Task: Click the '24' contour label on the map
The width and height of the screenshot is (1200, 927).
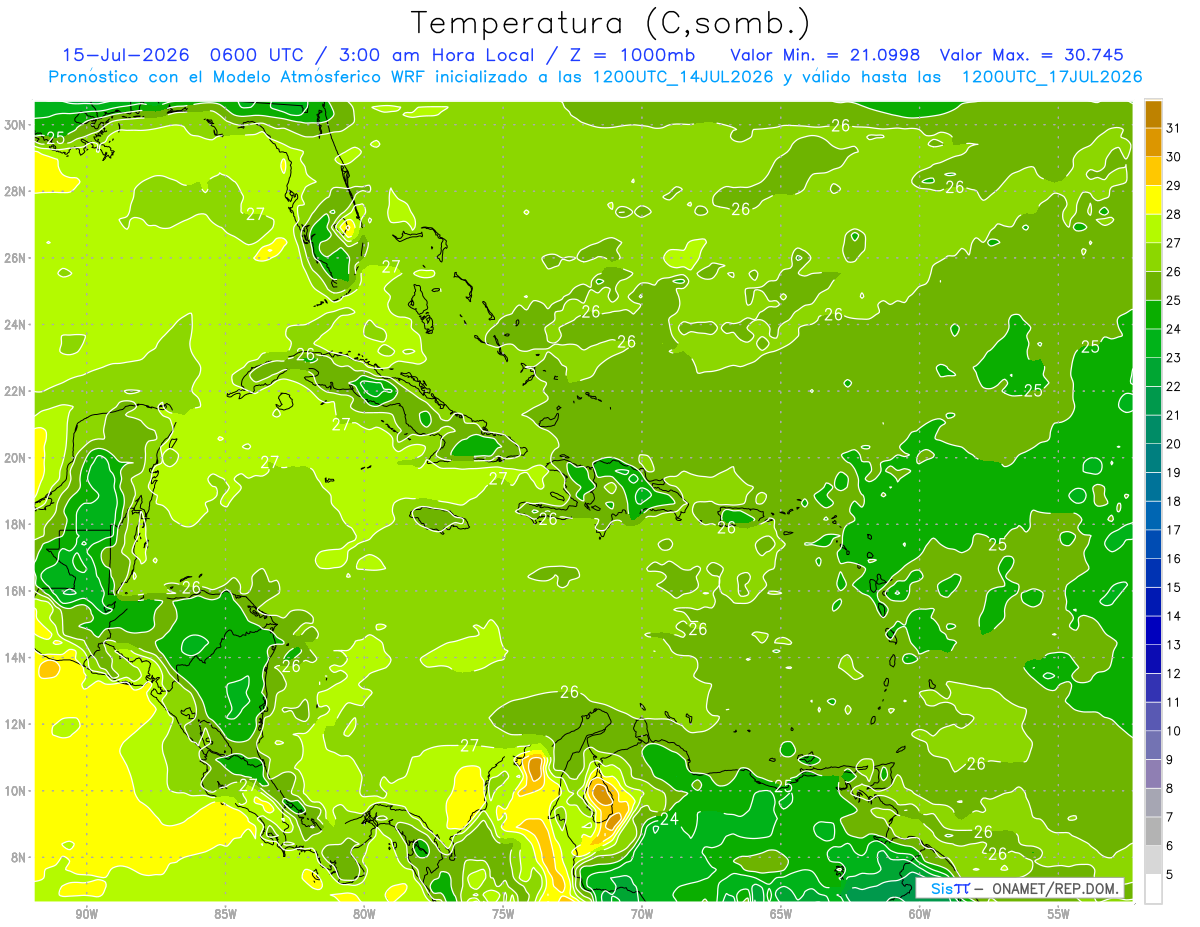Action: pos(669,820)
